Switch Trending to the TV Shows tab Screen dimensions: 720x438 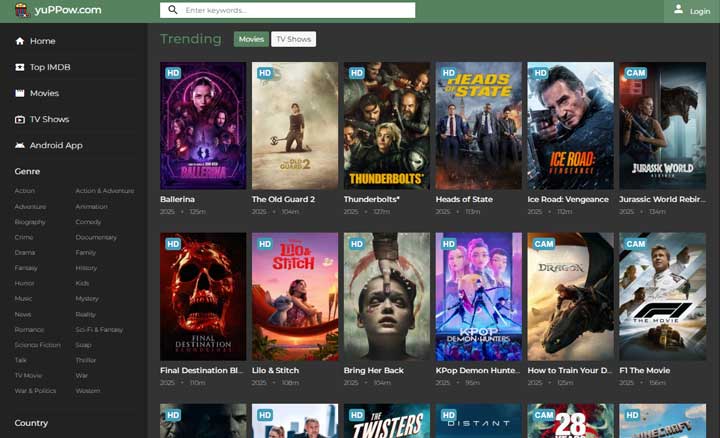tap(293, 39)
